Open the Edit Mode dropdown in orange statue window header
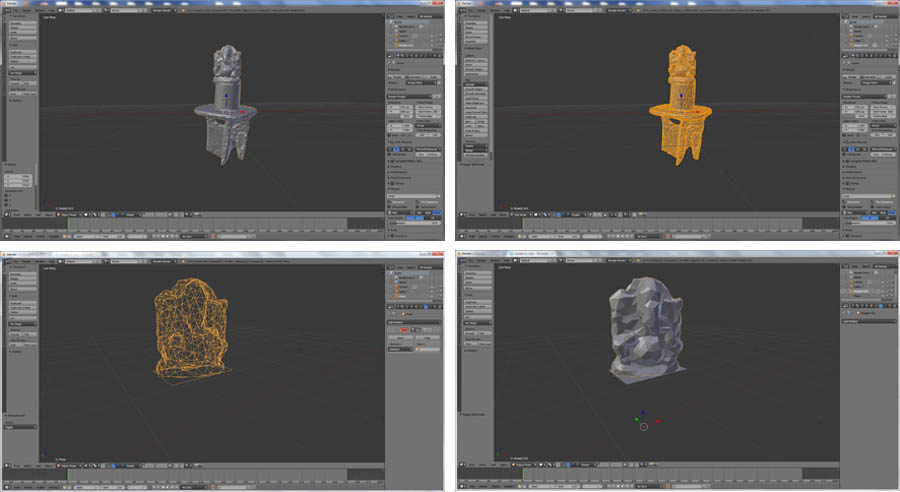Viewport: 900px width, 492px height. 519,215
